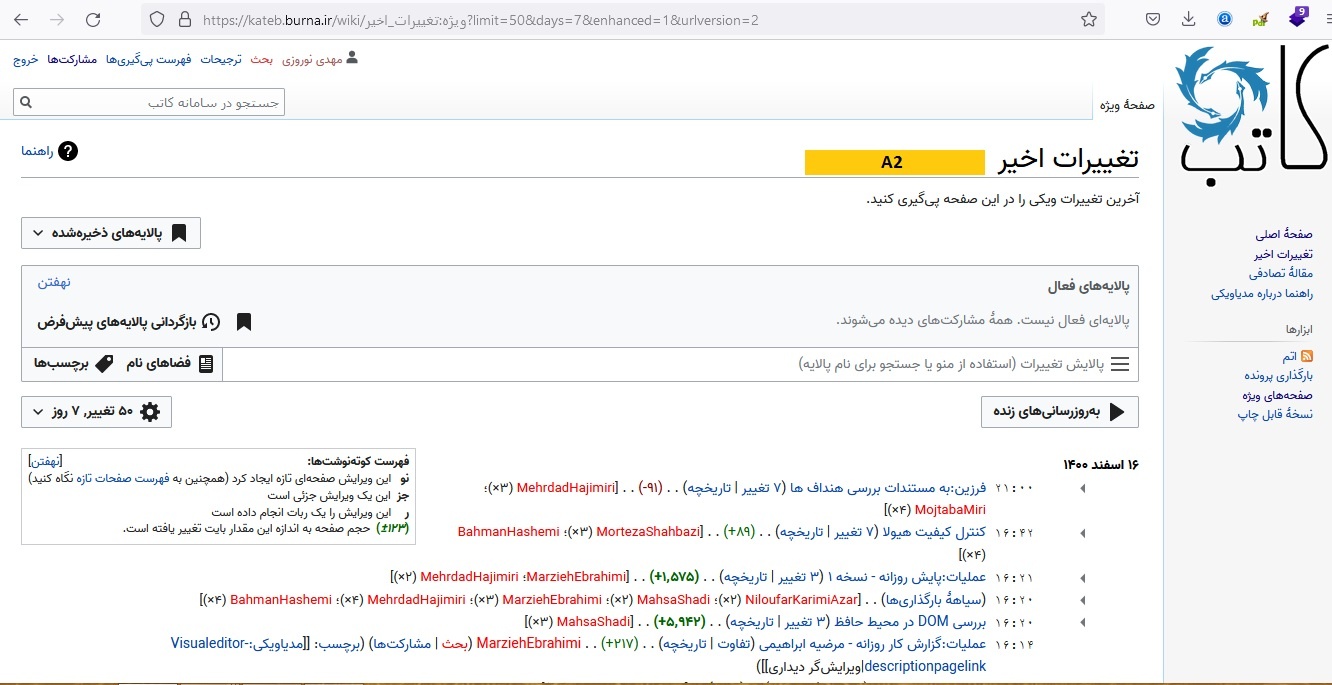Open the special page tab
This screenshot has width=1332, height=685.
coord(1127,105)
